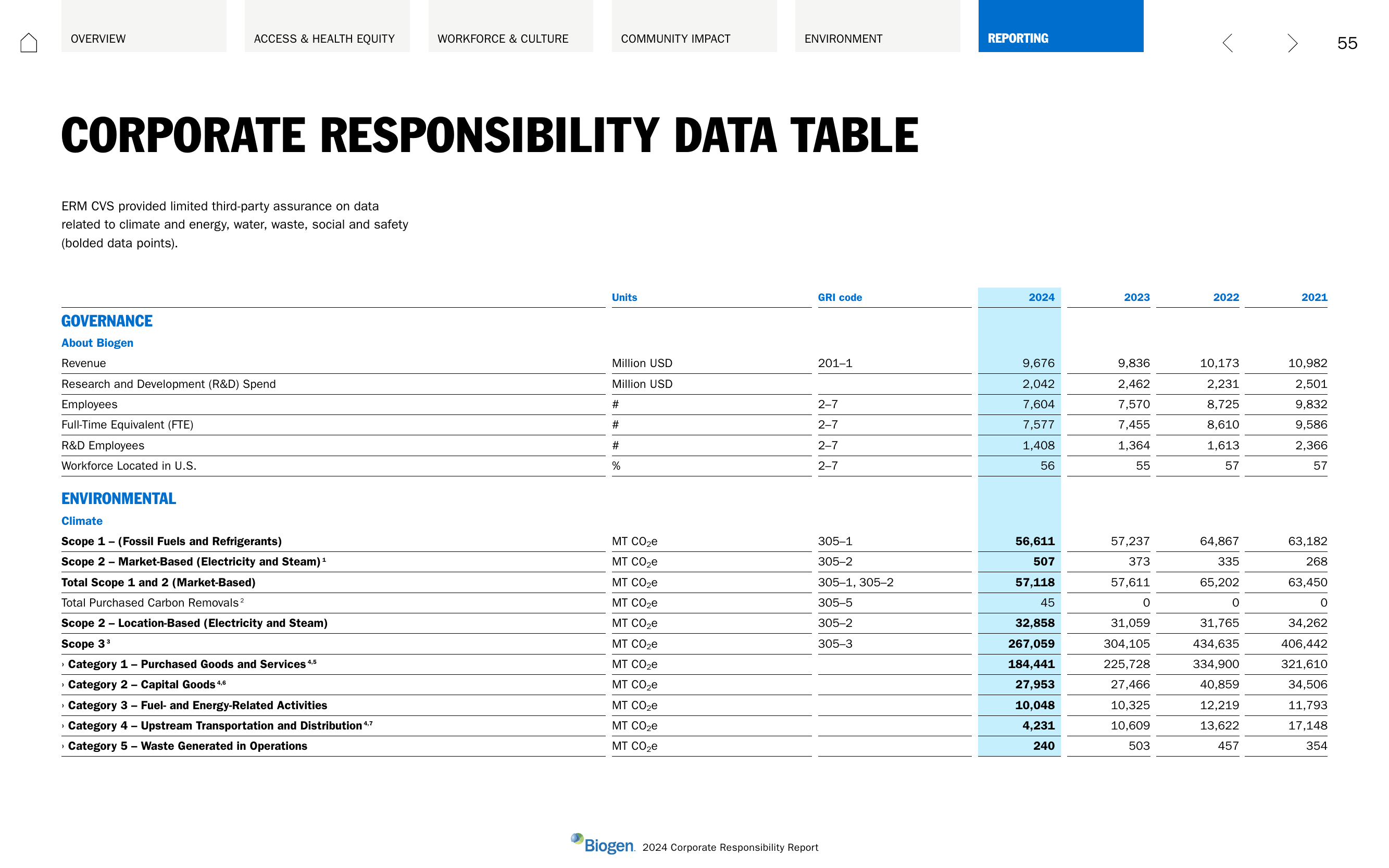This screenshot has height=868, width=1389.
Task: Click 2024 Scope 2 market-based value 507
Action: (1043, 561)
